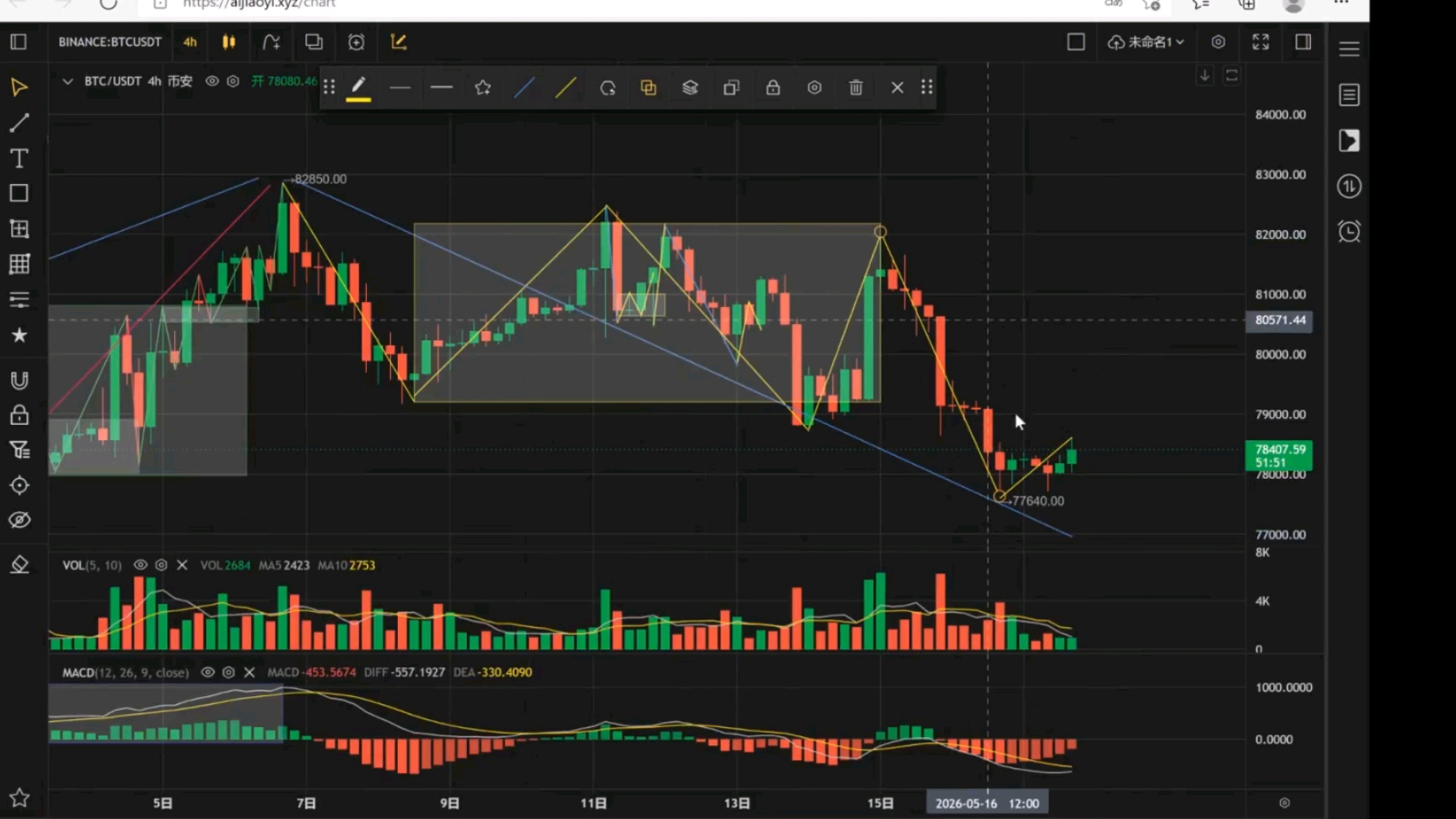Open MACD indicator settings
Image resolution: width=1456 pixels, height=819 pixels.
tap(229, 672)
